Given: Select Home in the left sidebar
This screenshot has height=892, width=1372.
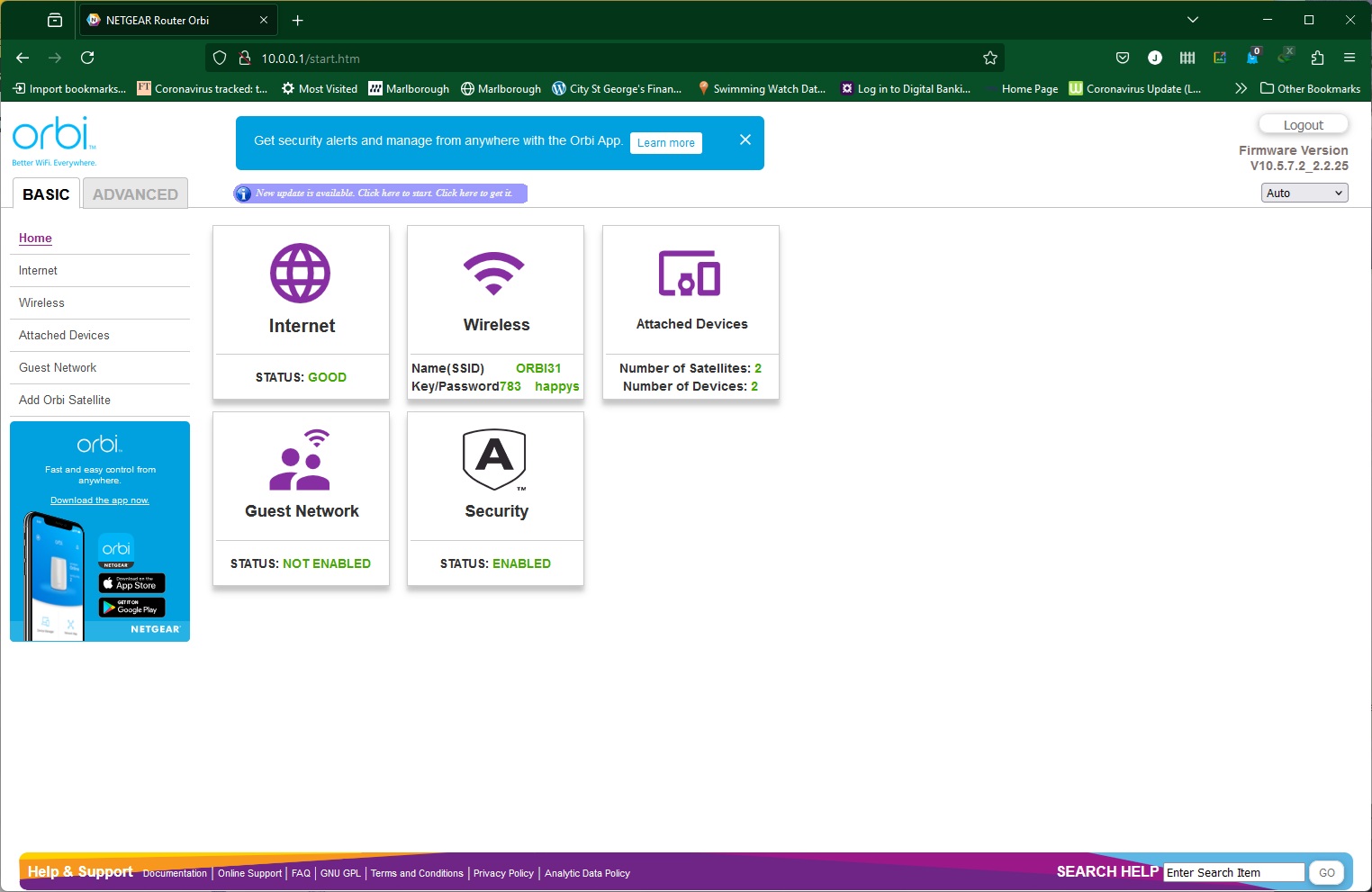Looking at the screenshot, I should [35, 238].
